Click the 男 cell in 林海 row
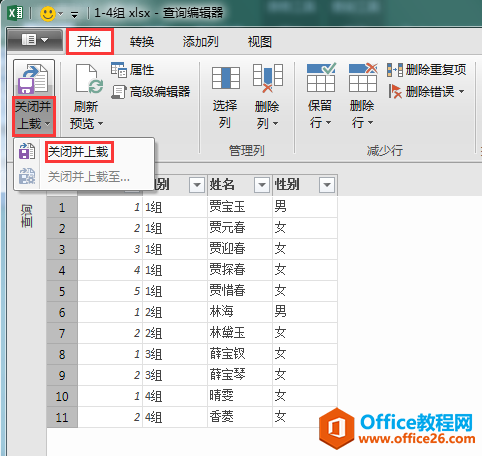The width and height of the screenshot is (482, 456). pyautogui.click(x=305, y=312)
